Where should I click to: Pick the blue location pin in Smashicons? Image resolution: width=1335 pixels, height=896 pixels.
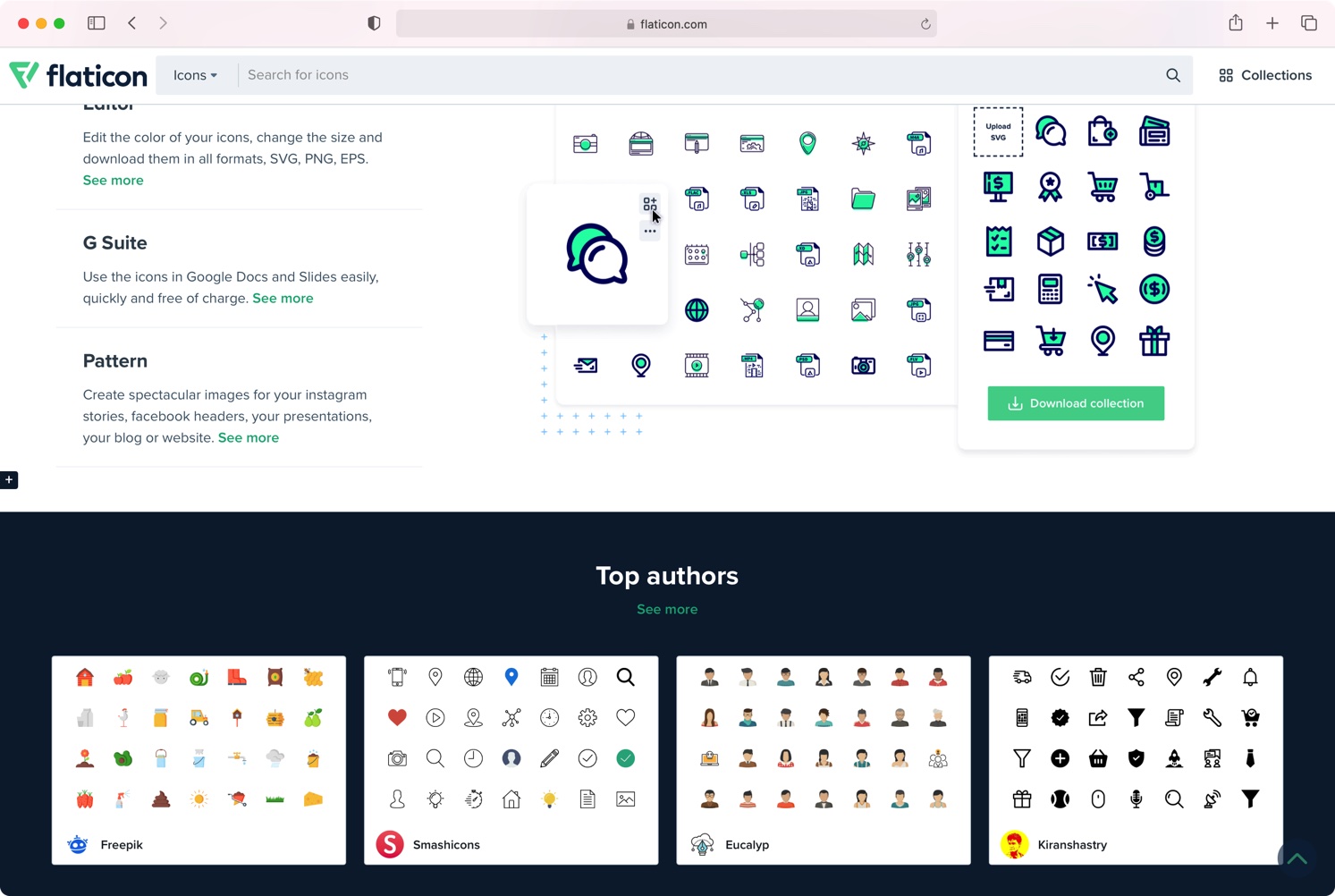pyautogui.click(x=511, y=677)
